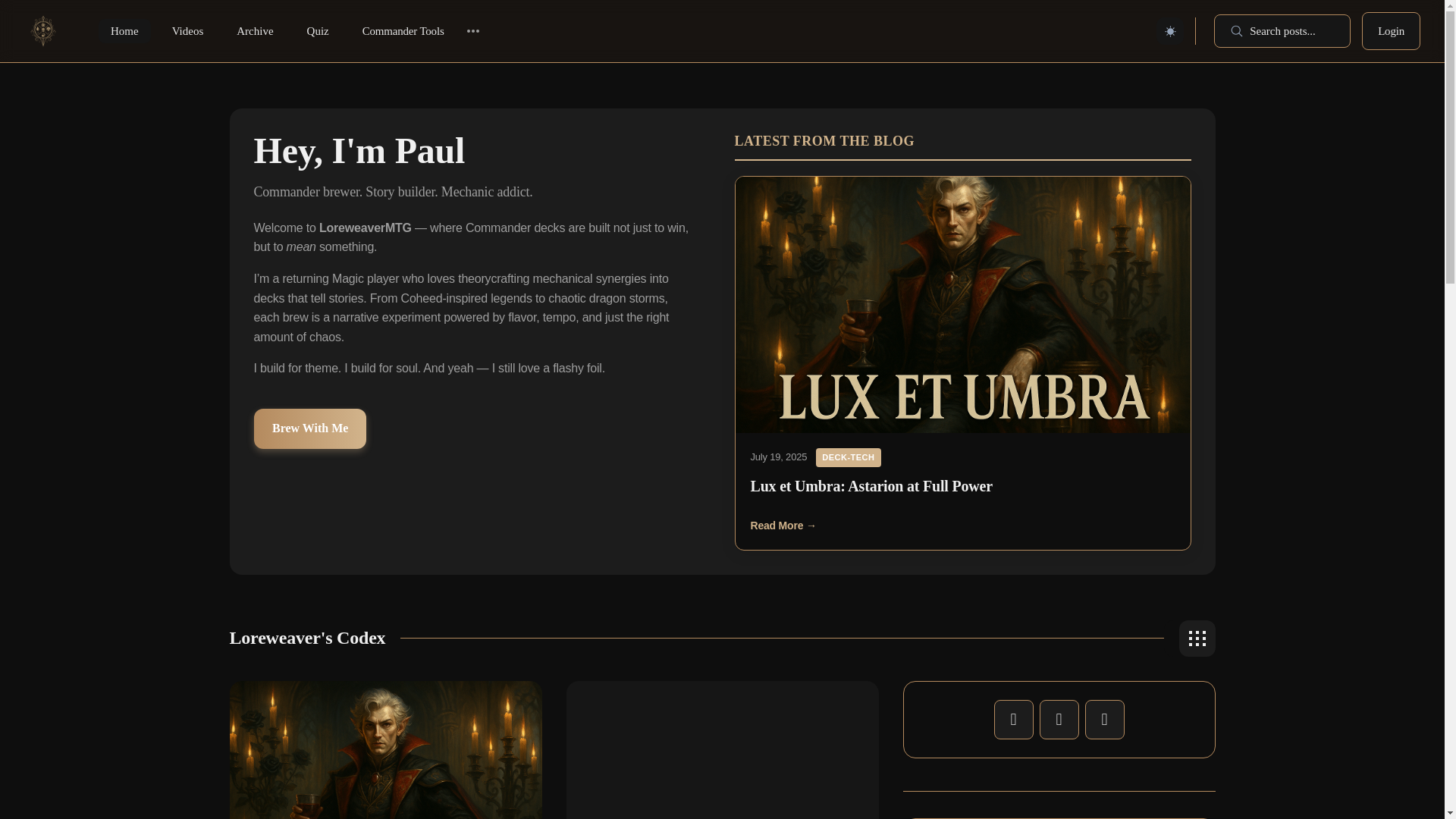Screen dimensions: 1456x819
Task: Open the Lux et Umbra featured blog image
Action: [x=962, y=305]
